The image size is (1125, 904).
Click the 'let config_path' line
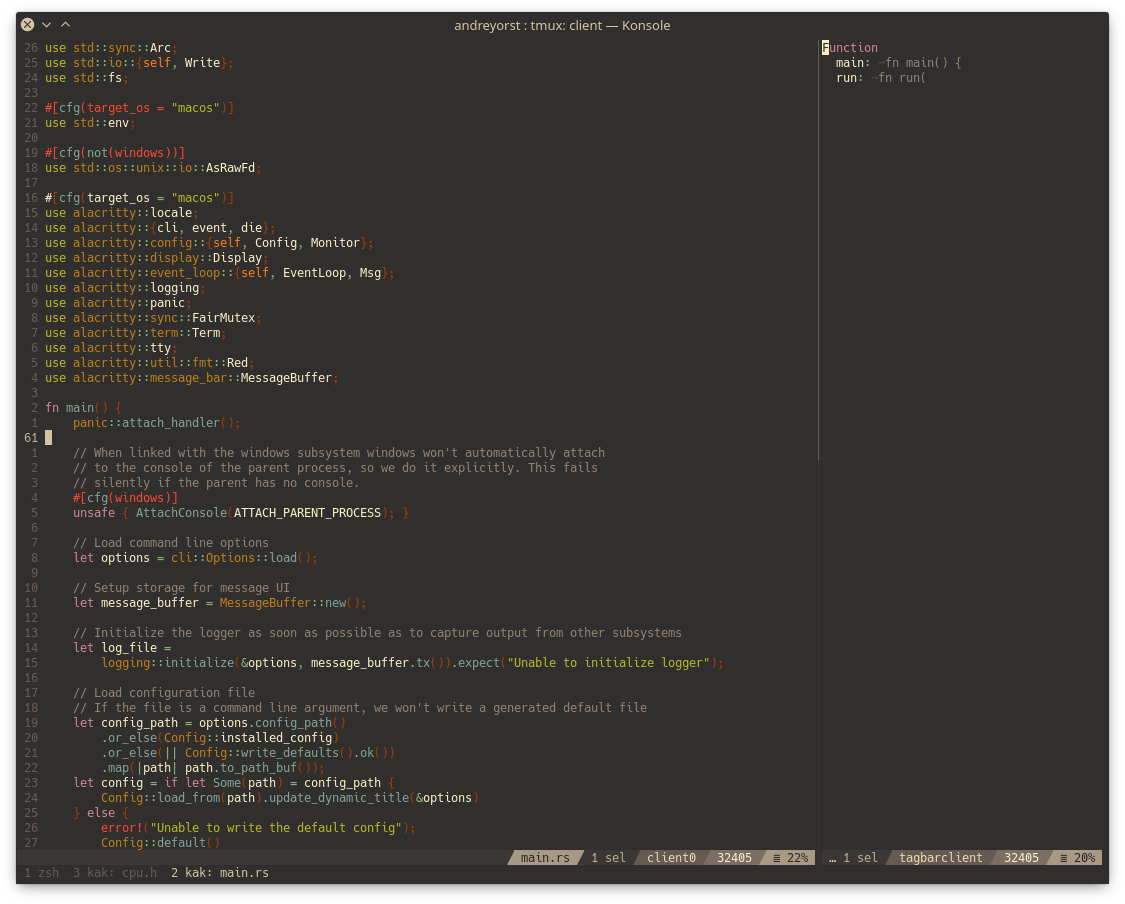point(210,723)
